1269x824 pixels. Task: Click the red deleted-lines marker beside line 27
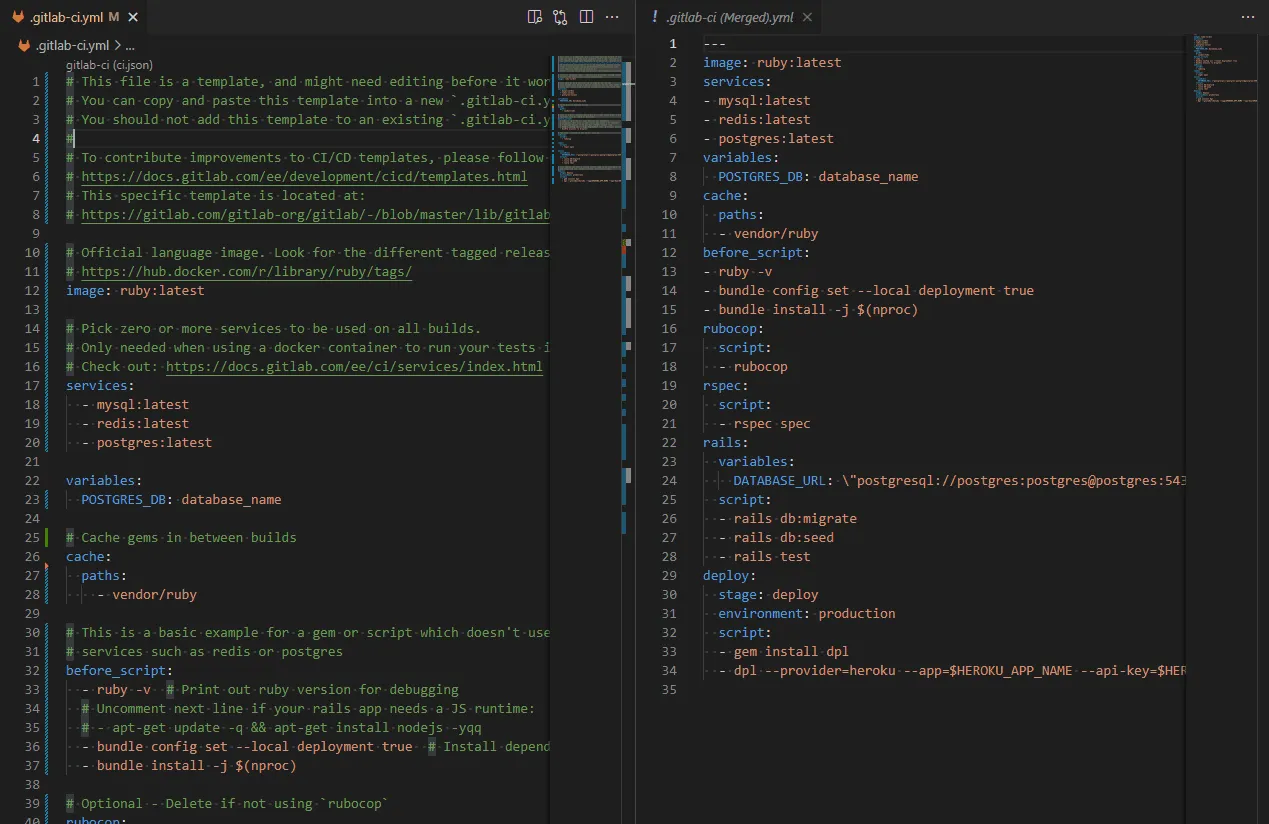click(x=47, y=567)
